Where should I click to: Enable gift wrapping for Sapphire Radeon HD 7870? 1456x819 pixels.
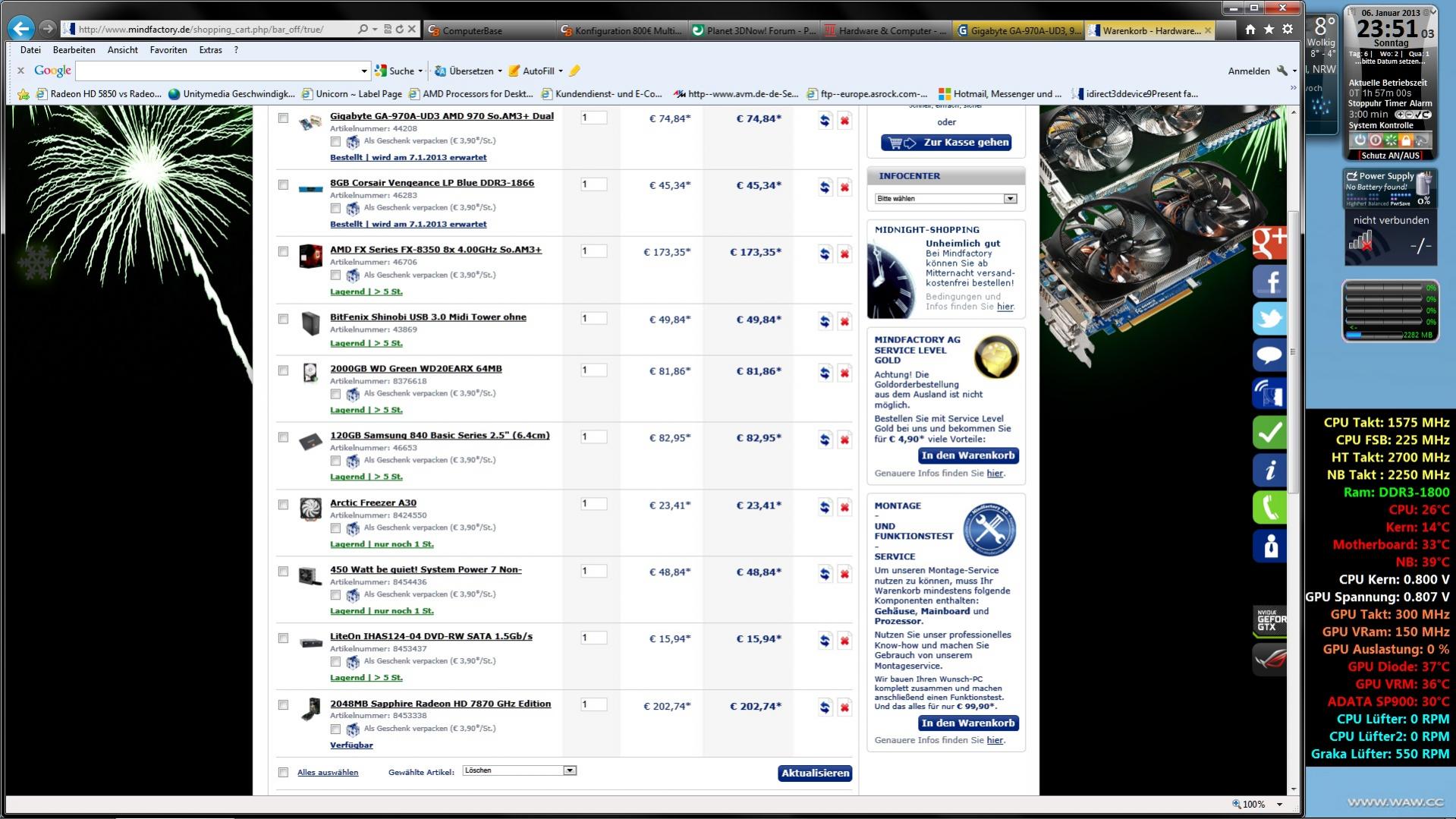(x=335, y=729)
